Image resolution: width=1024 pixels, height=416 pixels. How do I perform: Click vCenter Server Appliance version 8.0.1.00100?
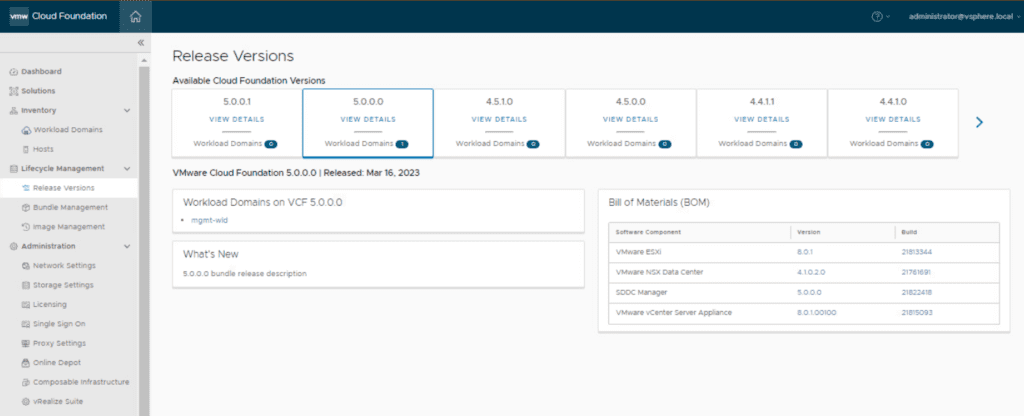(816, 313)
